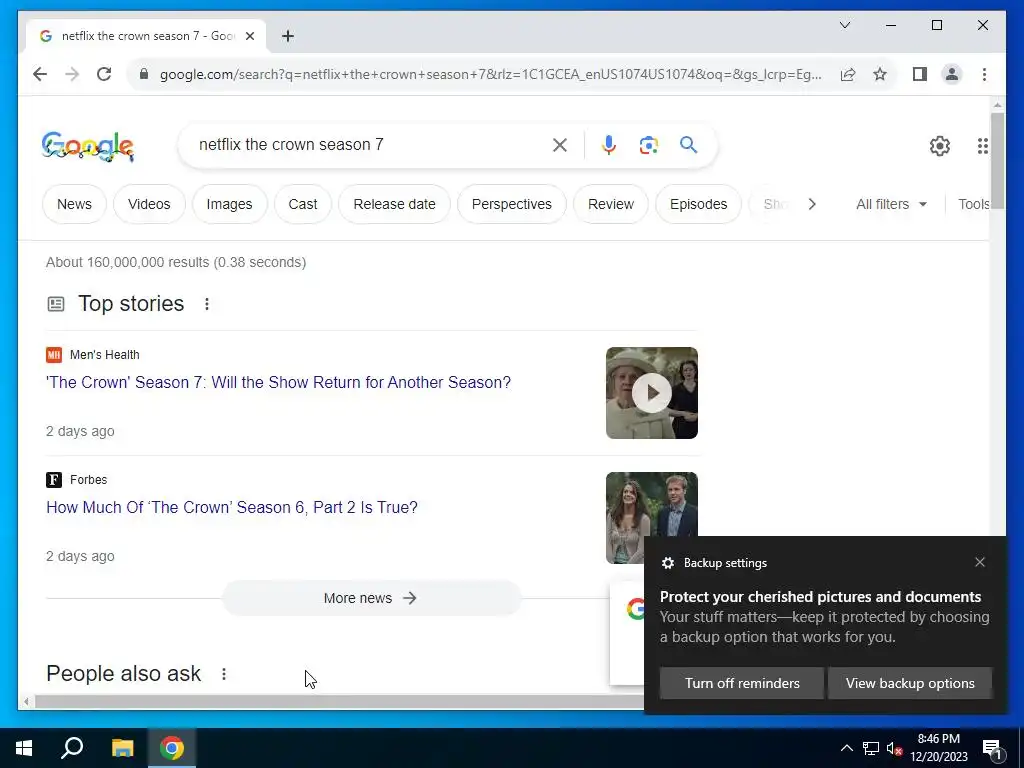The height and width of the screenshot is (768, 1024).
Task: Open Google quick settings gear
Action: click(x=940, y=146)
